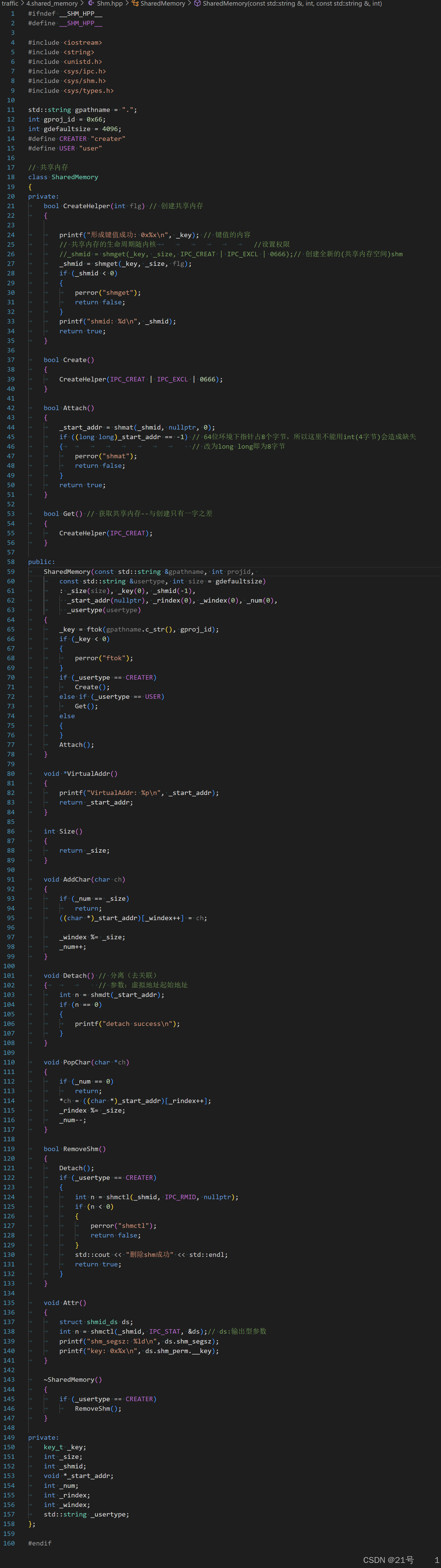Click 'IPC_EXCL' inside Create() body
Image resolution: width=441 pixels, height=1568 pixels.
tap(172, 379)
